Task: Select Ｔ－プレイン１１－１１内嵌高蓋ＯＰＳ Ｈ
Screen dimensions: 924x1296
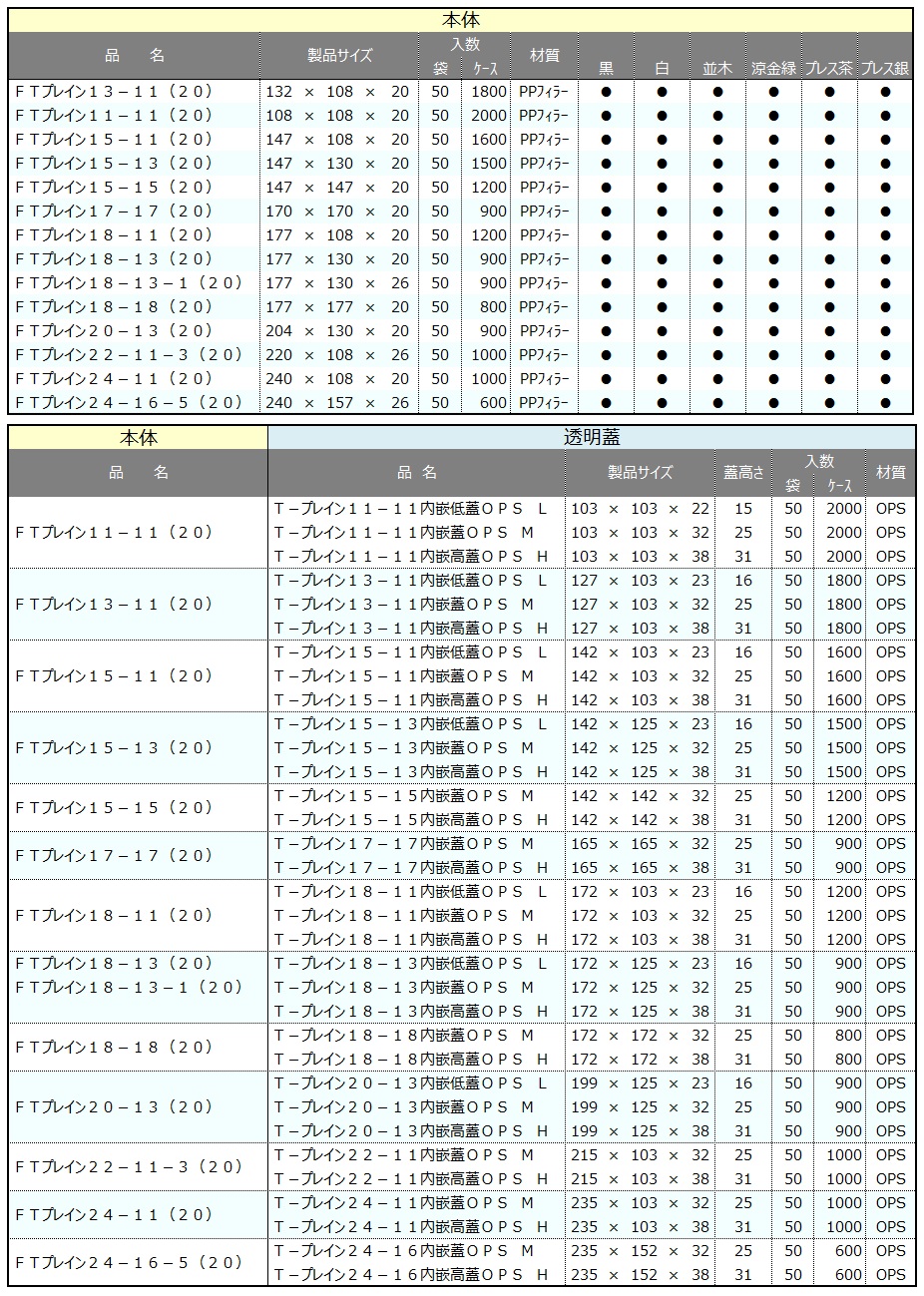Action: (x=411, y=557)
